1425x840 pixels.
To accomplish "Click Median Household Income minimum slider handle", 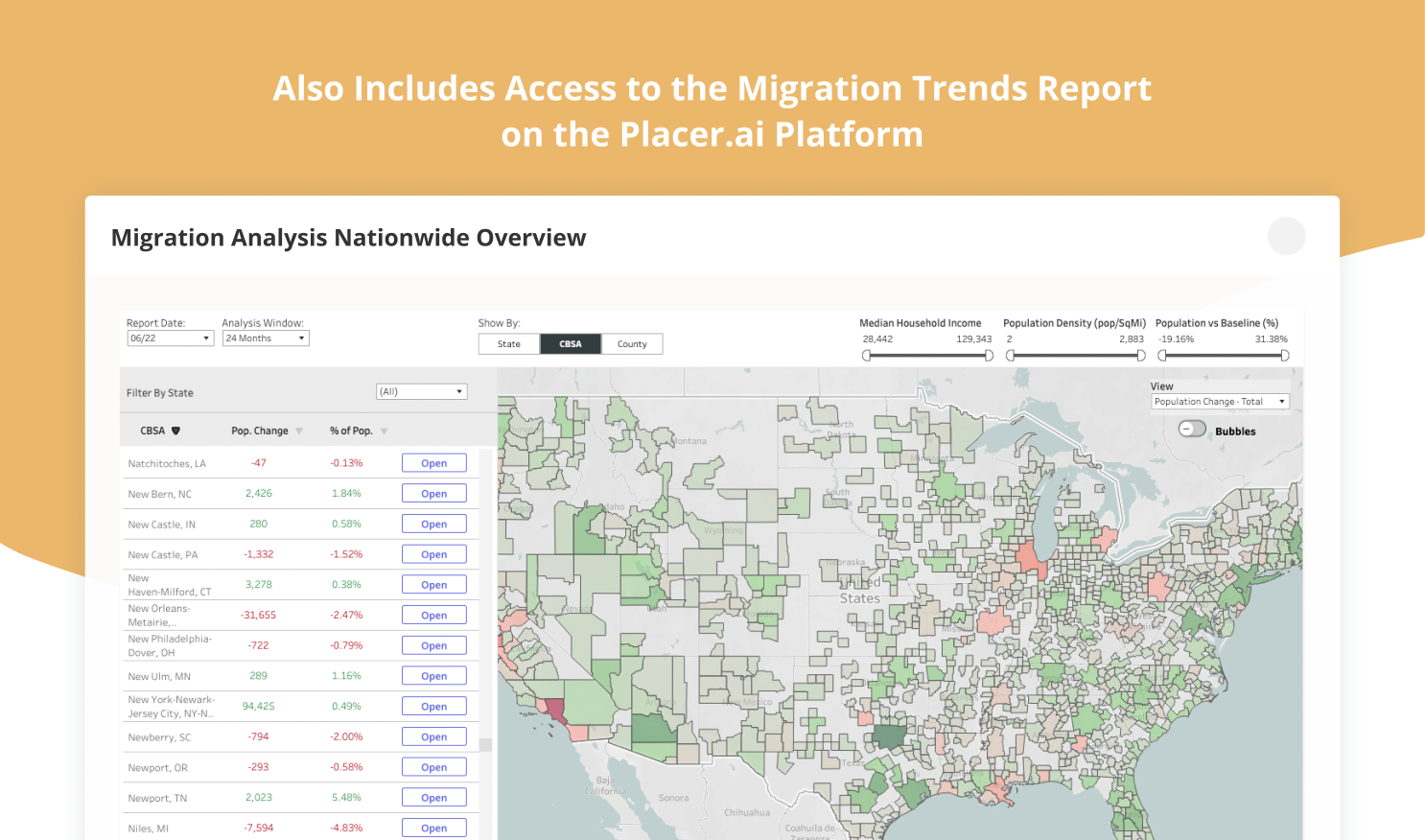I will click(x=867, y=356).
